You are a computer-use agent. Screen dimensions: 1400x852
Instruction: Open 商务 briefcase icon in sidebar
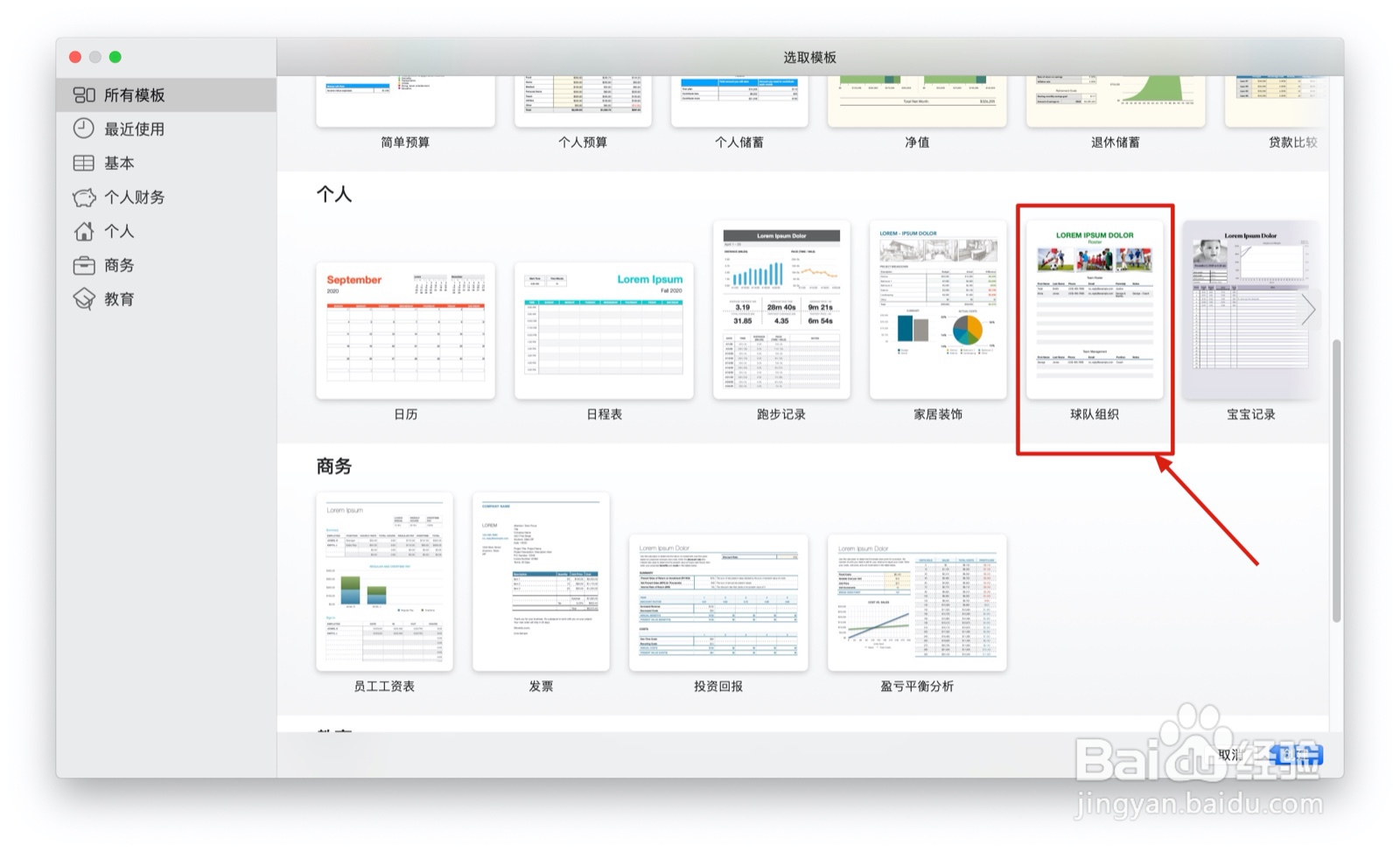(83, 265)
